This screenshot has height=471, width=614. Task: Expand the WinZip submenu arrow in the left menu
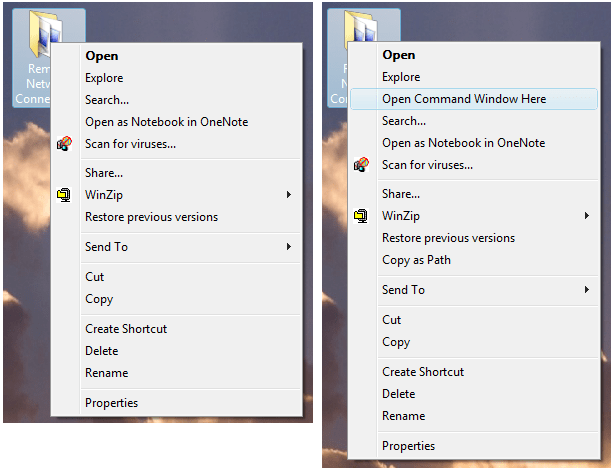coord(289,195)
